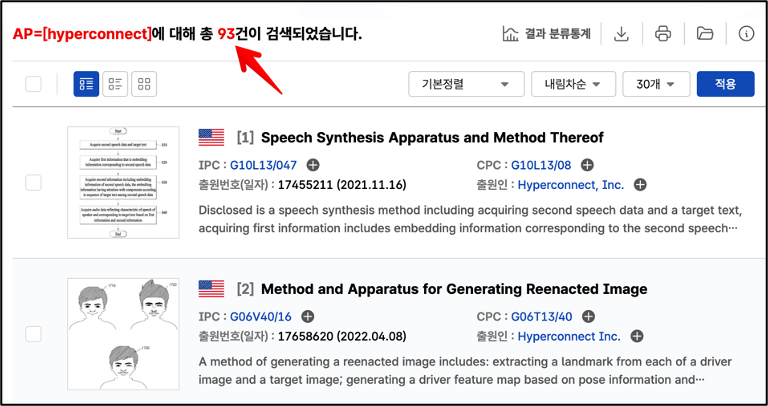Follow IPC link G10L13/047
The height and width of the screenshot is (406, 768).
pyautogui.click(x=264, y=165)
